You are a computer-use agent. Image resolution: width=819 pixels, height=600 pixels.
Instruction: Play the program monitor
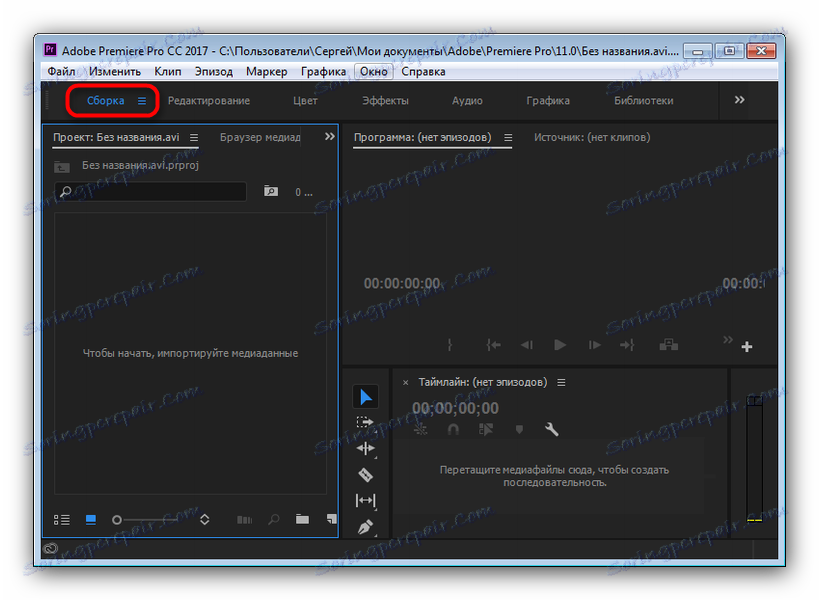[x=560, y=345]
